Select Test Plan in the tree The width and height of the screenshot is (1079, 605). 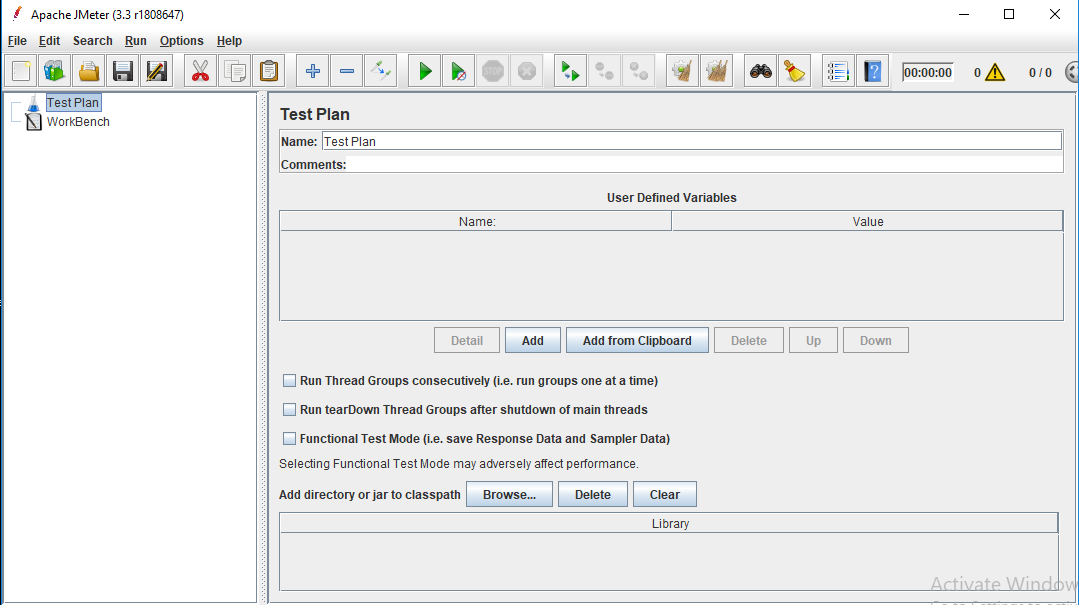pyautogui.click(x=73, y=103)
